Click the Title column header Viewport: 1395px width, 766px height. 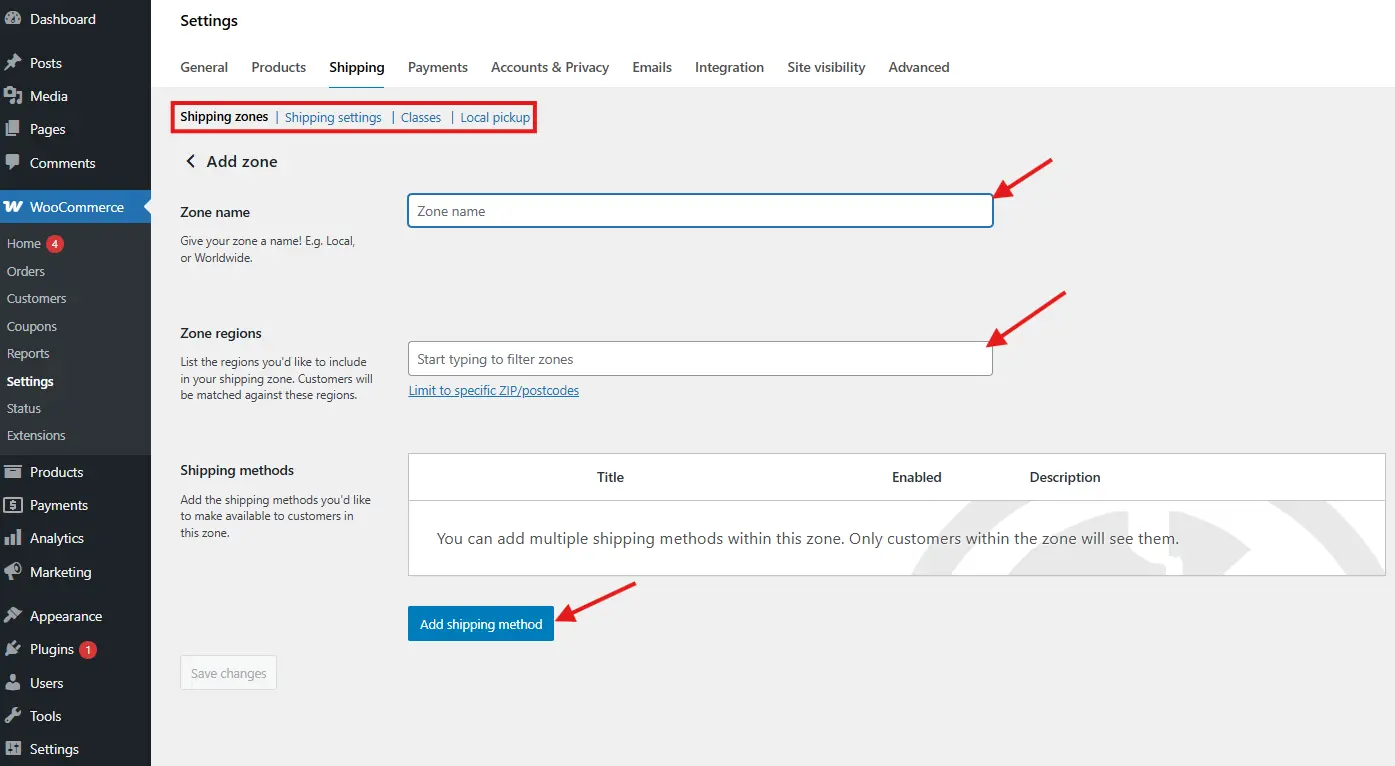click(610, 477)
